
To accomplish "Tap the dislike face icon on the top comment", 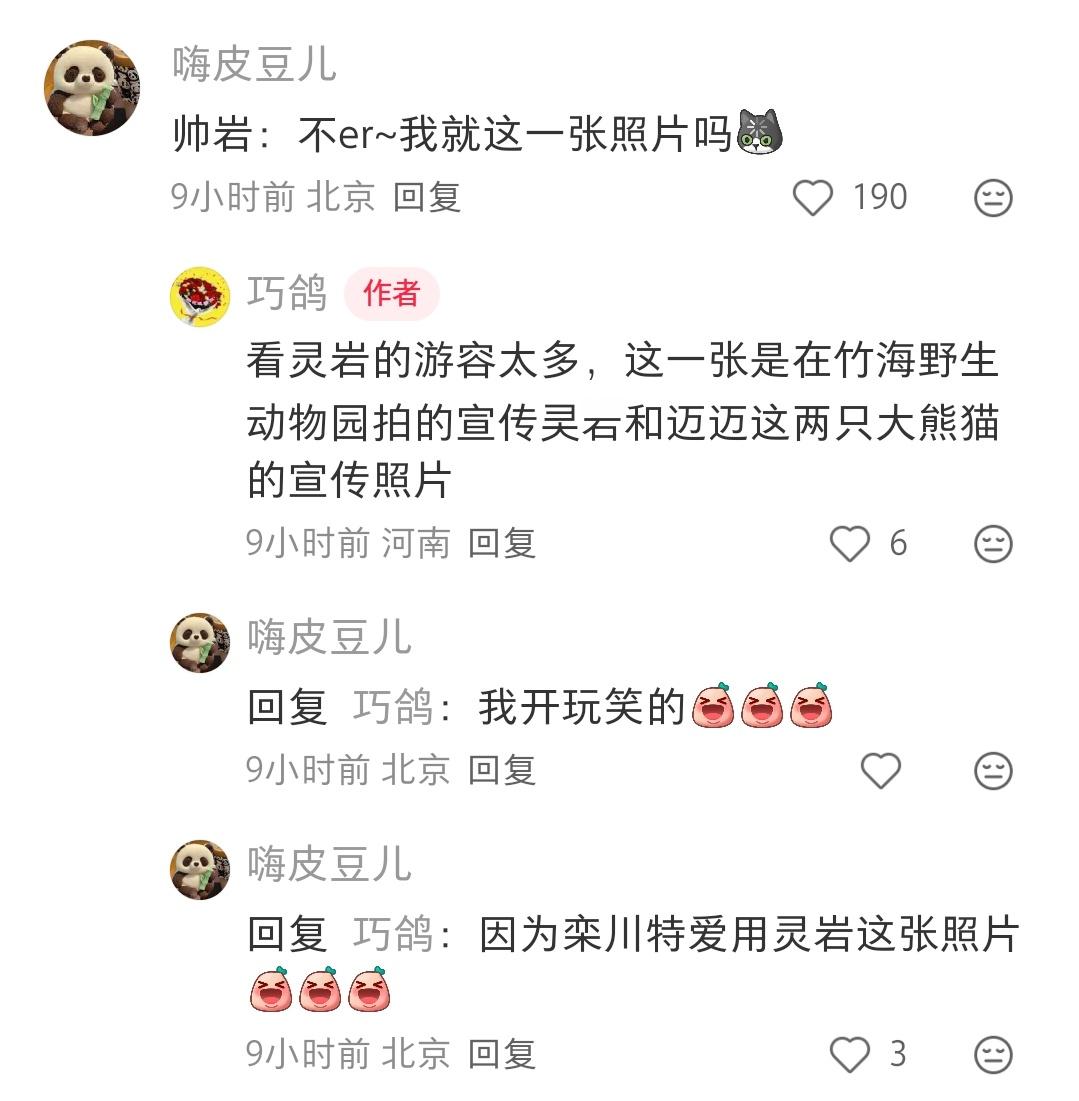I will click(x=993, y=197).
